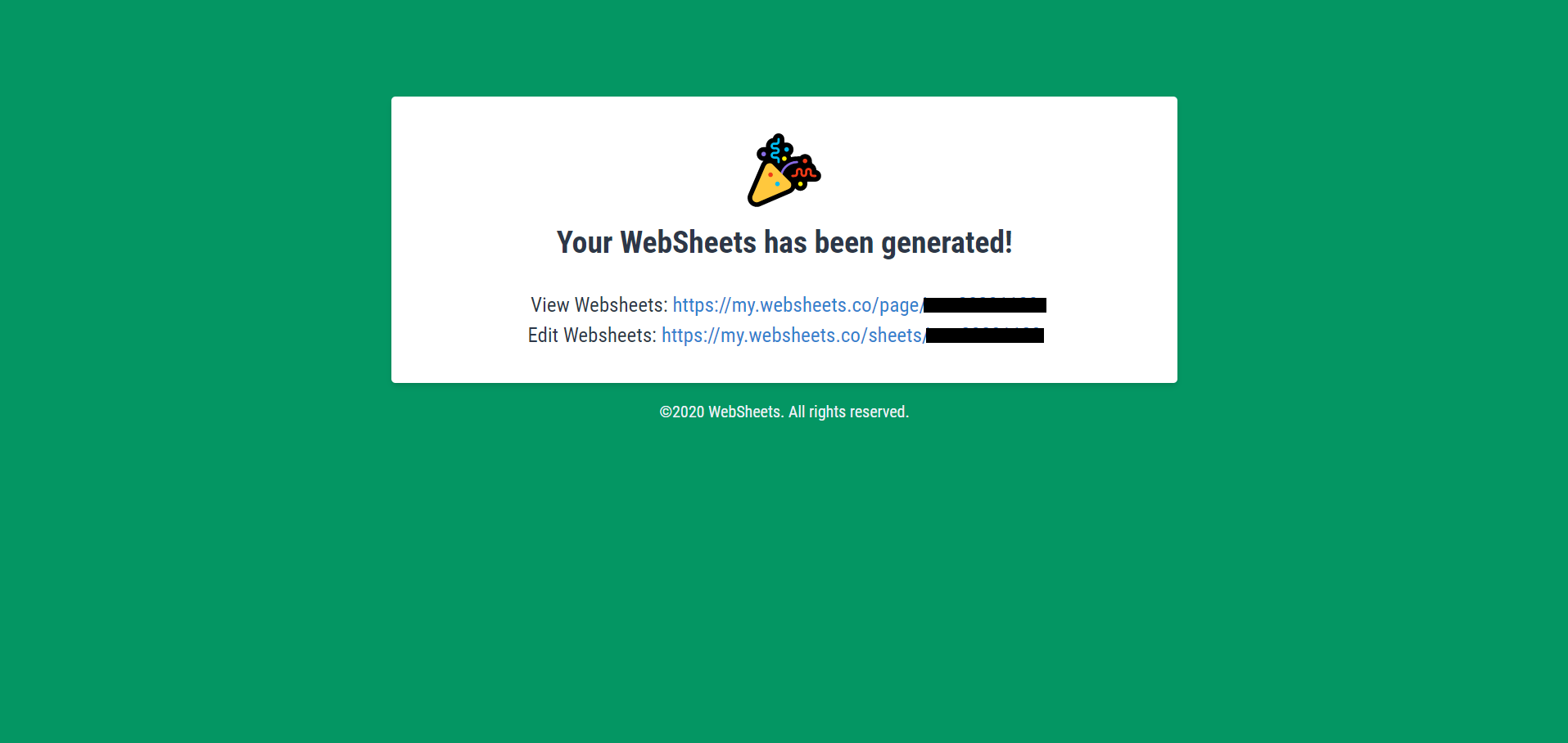Click the '©2020 WebSheets' footer text
This screenshot has height=743, width=1568.
coord(721,412)
